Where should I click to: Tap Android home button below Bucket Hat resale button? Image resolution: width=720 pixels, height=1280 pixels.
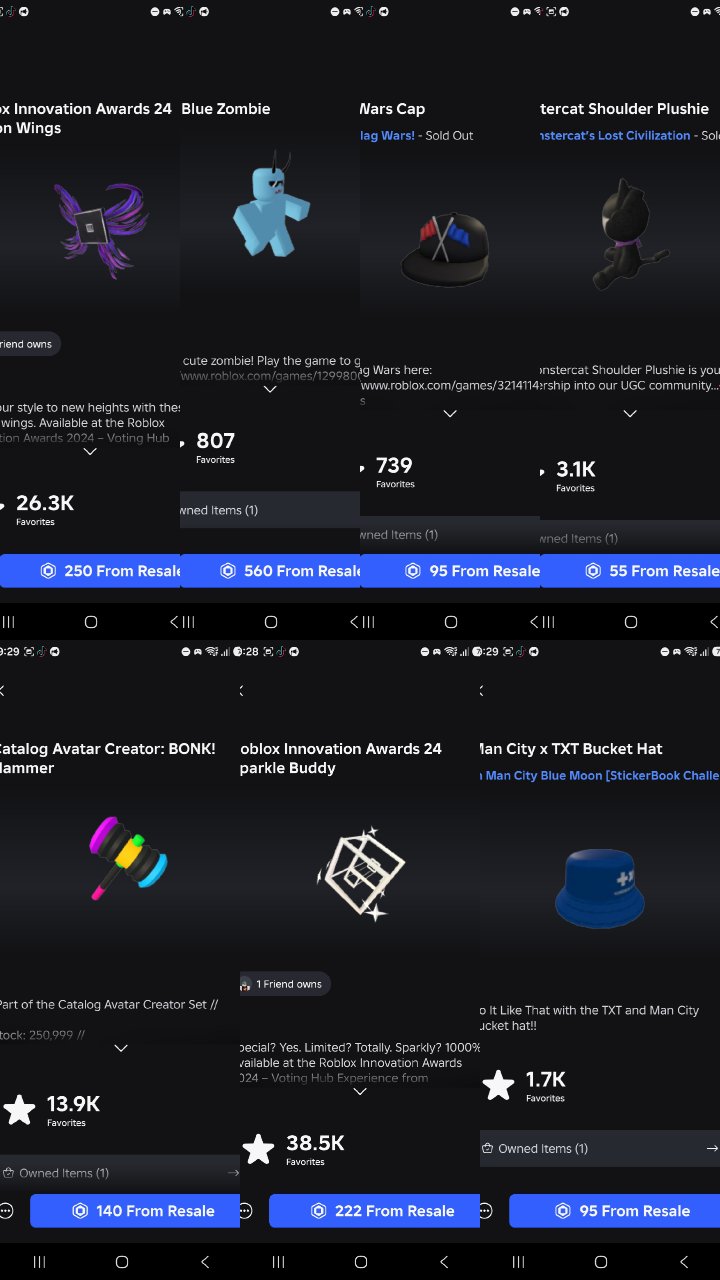tap(601, 1262)
